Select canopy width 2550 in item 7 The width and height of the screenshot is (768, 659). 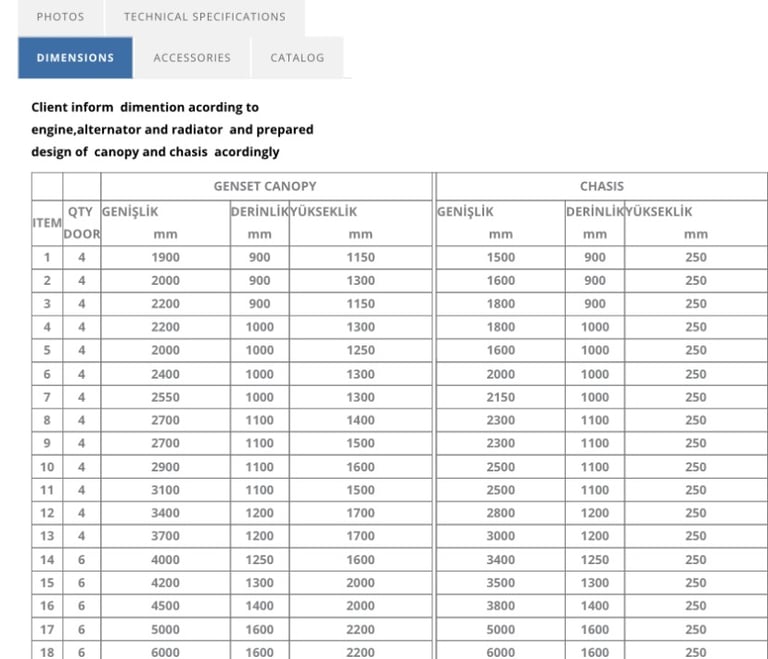(x=166, y=397)
